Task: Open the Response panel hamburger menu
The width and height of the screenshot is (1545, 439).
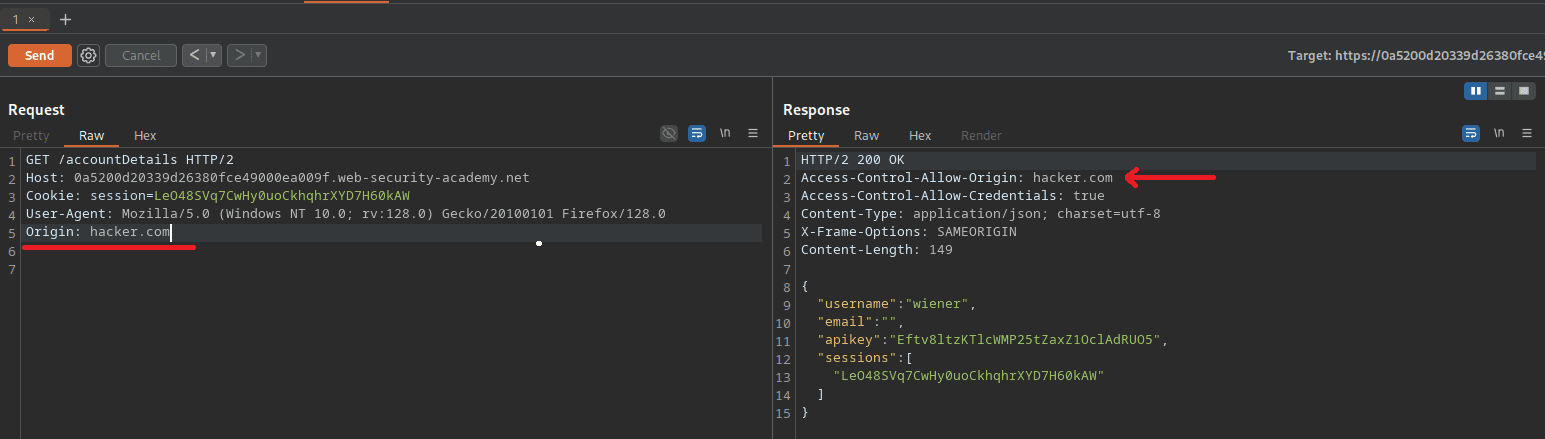Action: pyautogui.click(x=1526, y=133)
